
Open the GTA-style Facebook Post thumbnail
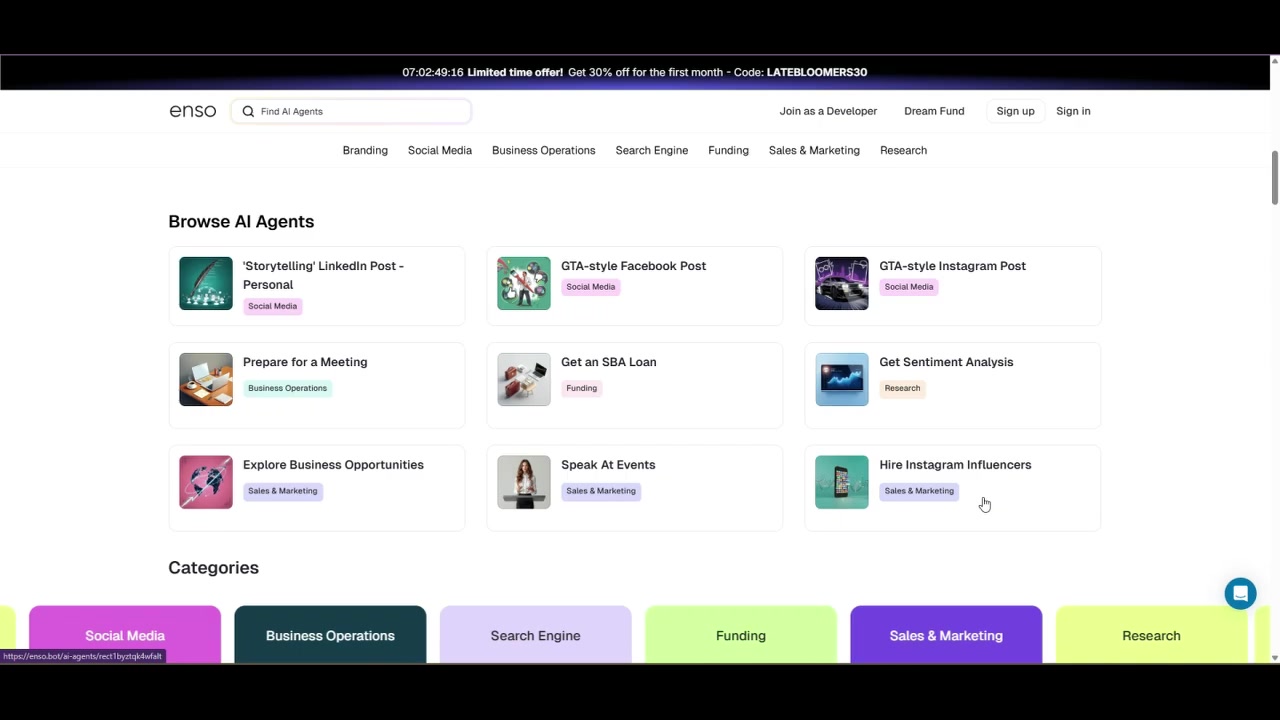point(524,283)
